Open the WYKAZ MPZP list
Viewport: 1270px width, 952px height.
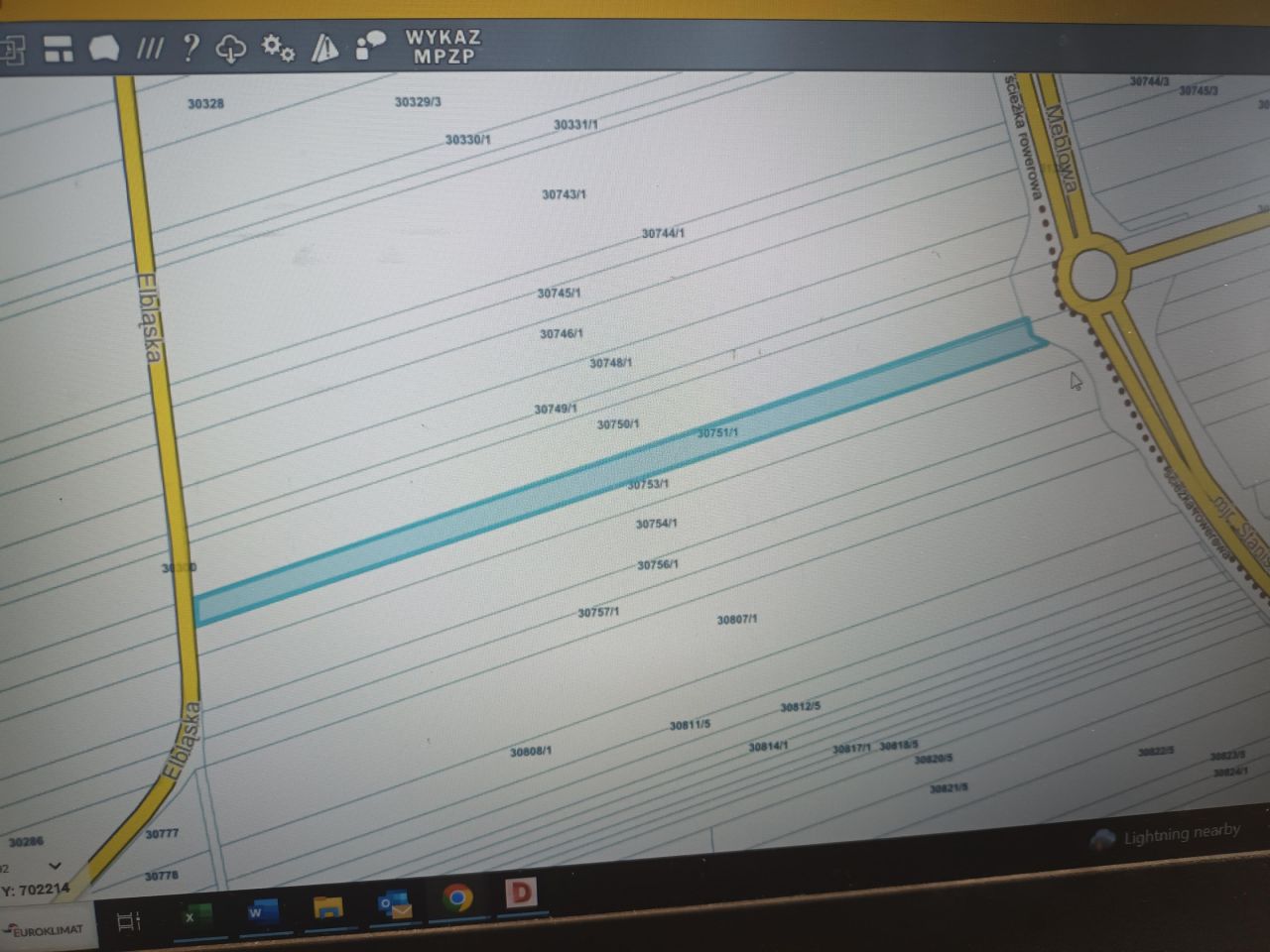[x=444, y=47]
